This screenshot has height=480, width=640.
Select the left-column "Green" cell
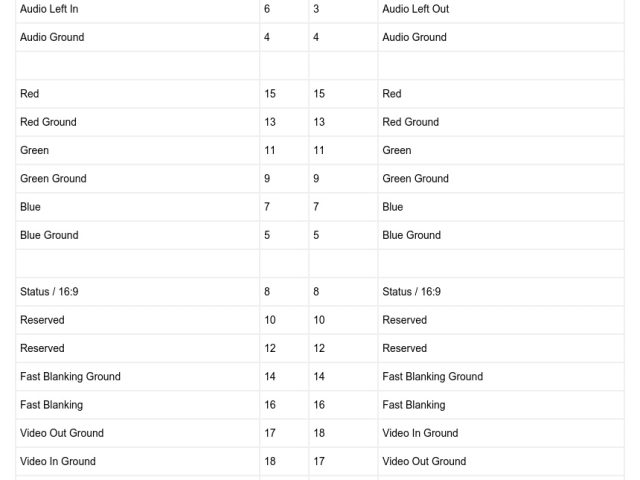click(x=34, y=150)
